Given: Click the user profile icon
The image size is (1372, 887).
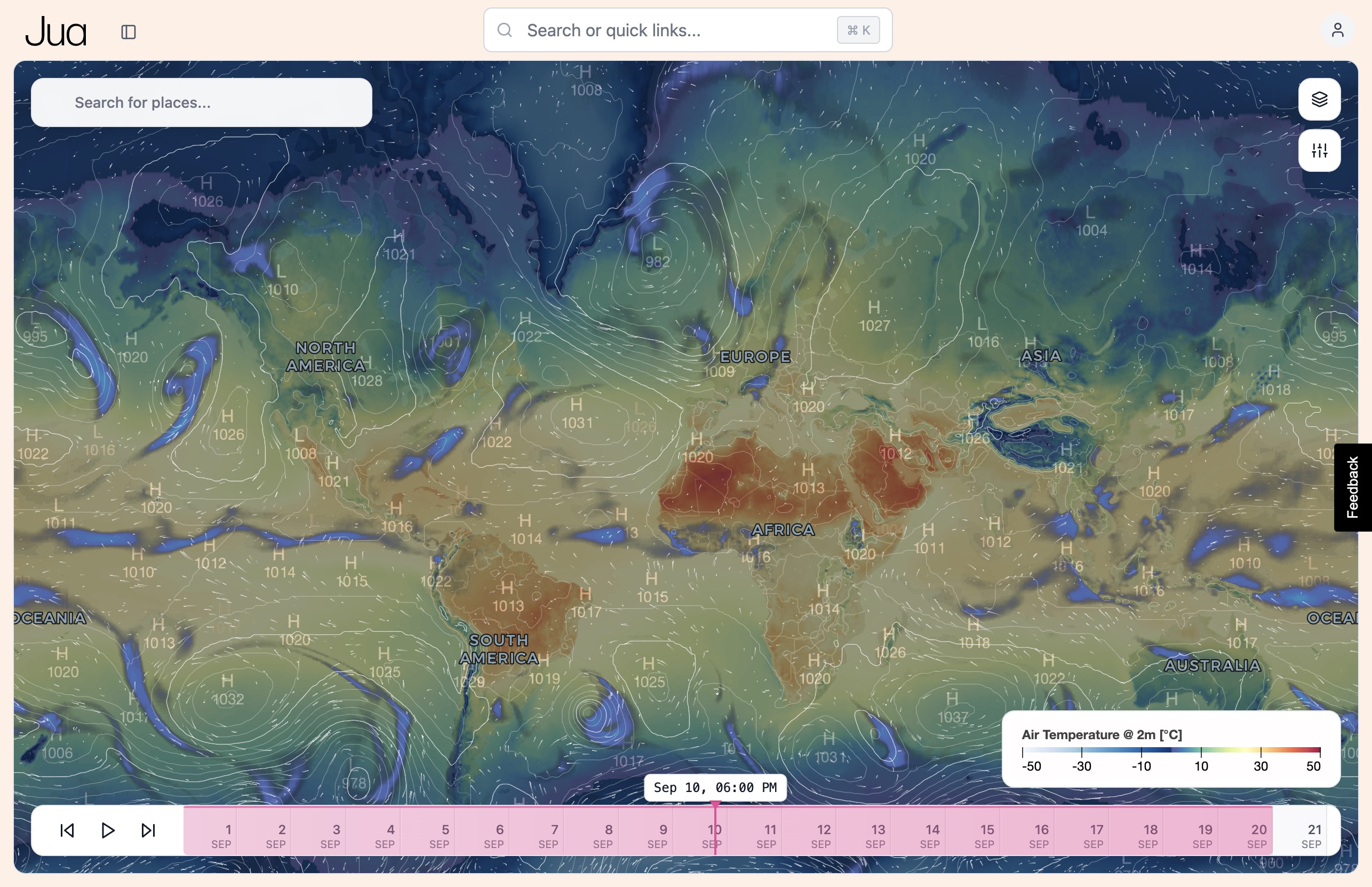Looking at the screenshot, I should [1338, 29].
